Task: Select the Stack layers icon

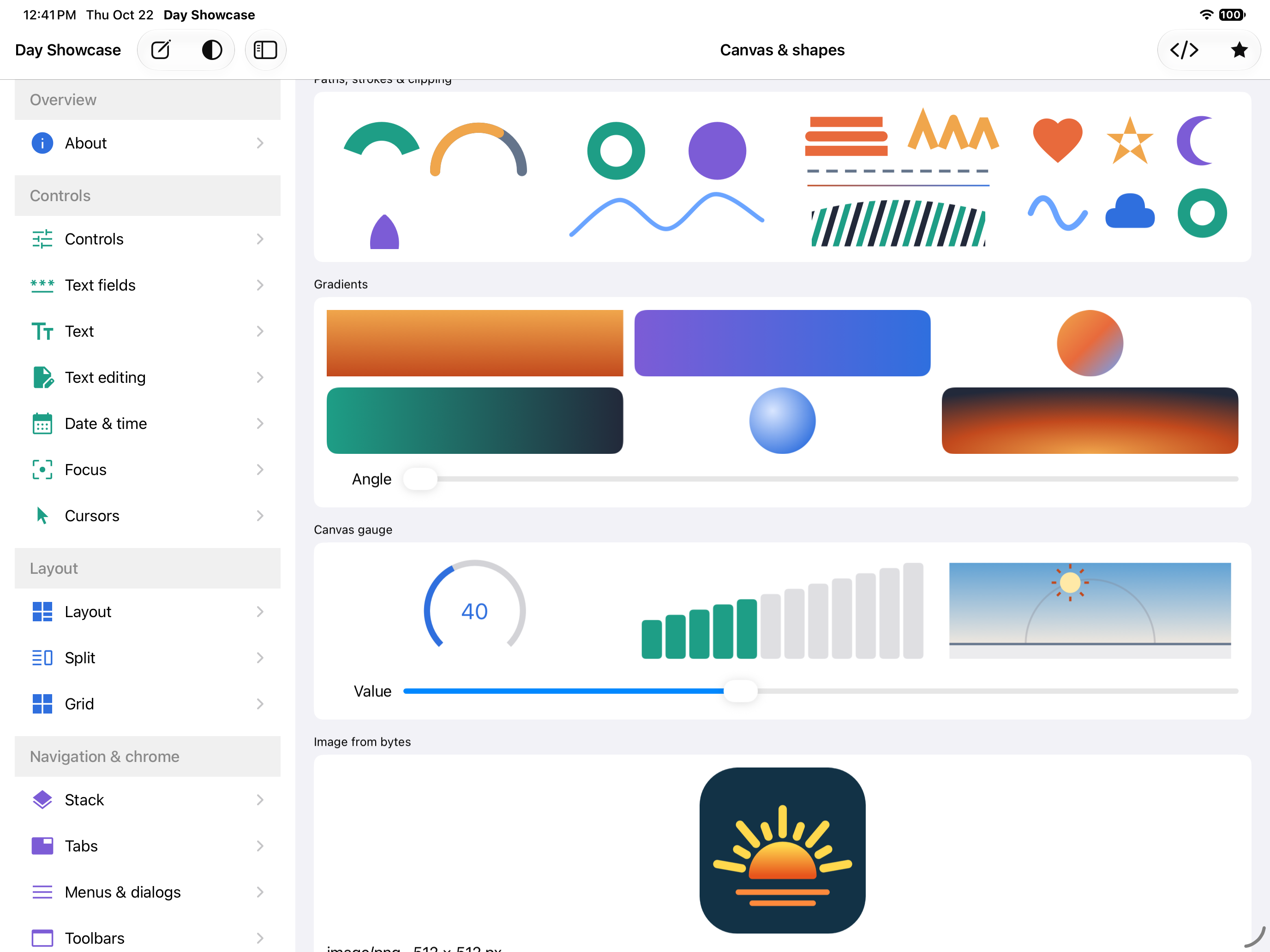Action: click(x=42, y=800)
